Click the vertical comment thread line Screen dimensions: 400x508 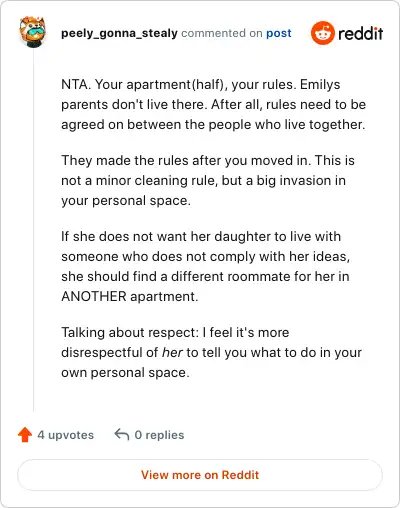(33, 230)
